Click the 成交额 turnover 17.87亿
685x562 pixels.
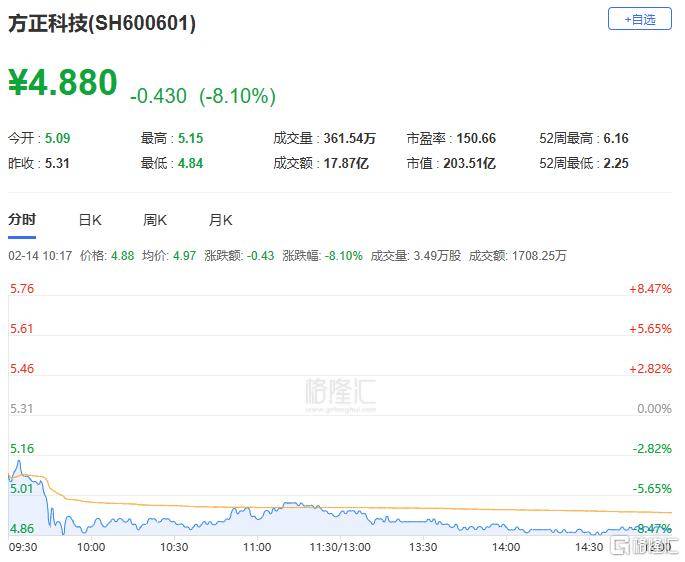(x=346, y=163)
